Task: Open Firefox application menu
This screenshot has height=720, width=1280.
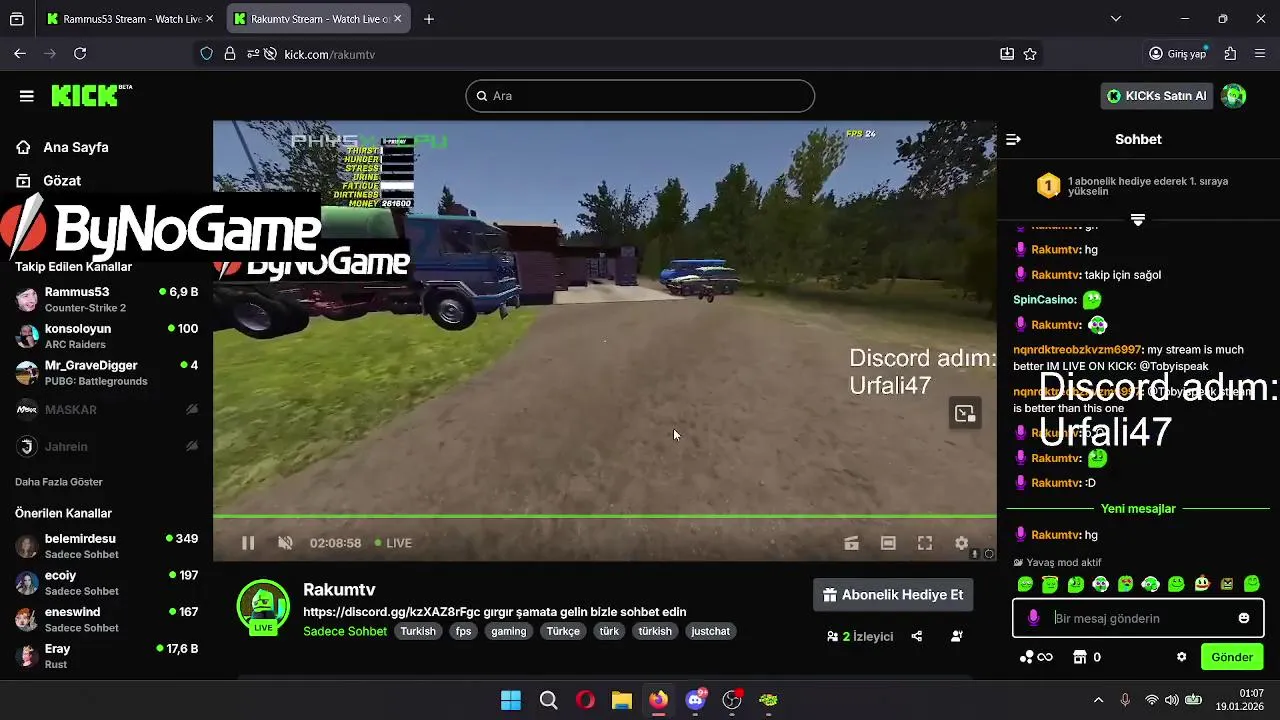Action: tap(1261, 54)
